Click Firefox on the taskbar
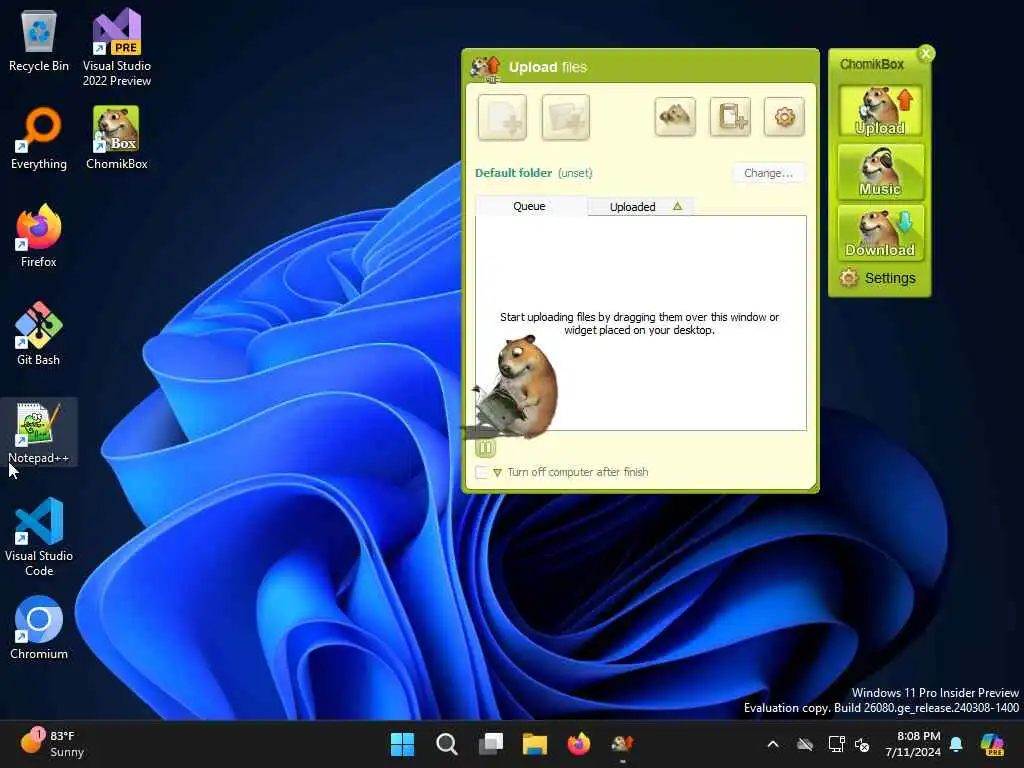The image size is (1024, 768). [579, 744]
